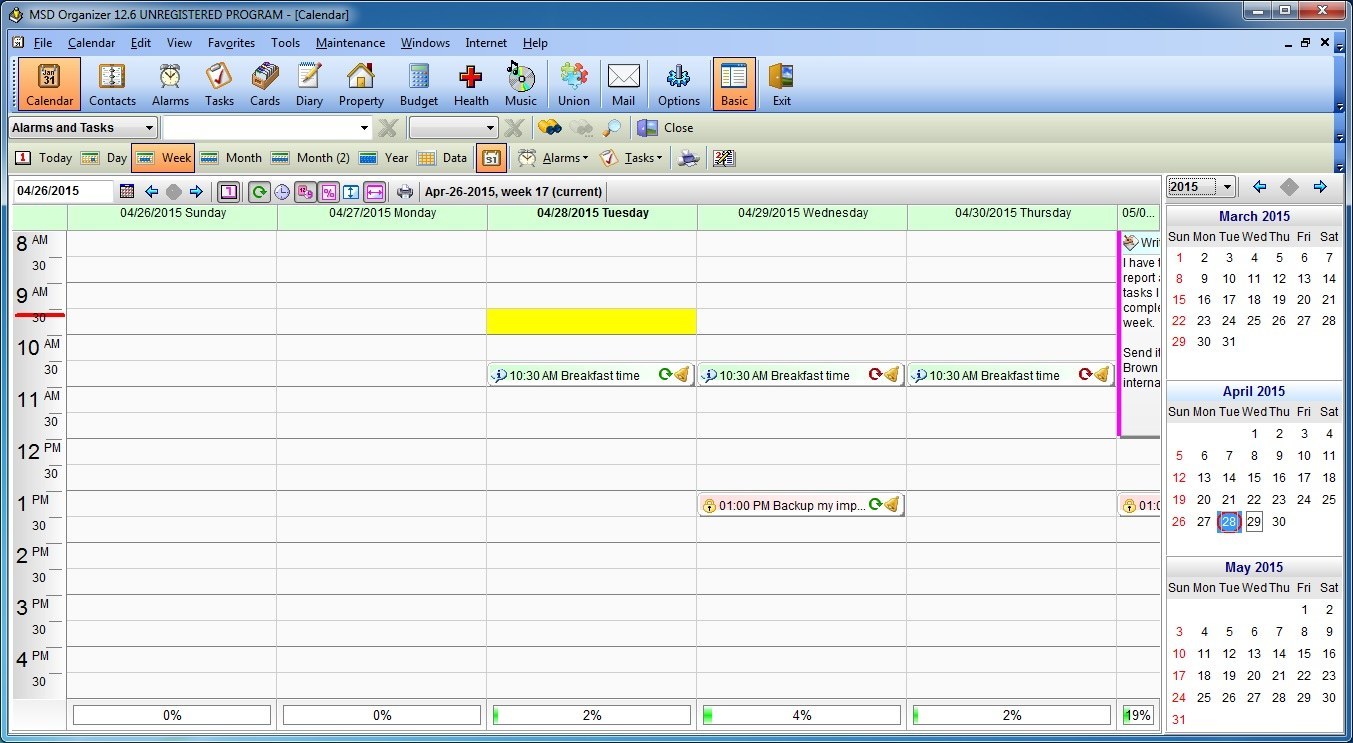Toggle the highlighted calendar-31 button after Data
The width and height of the screenshot is (1353, 743).
pos(491,158)
